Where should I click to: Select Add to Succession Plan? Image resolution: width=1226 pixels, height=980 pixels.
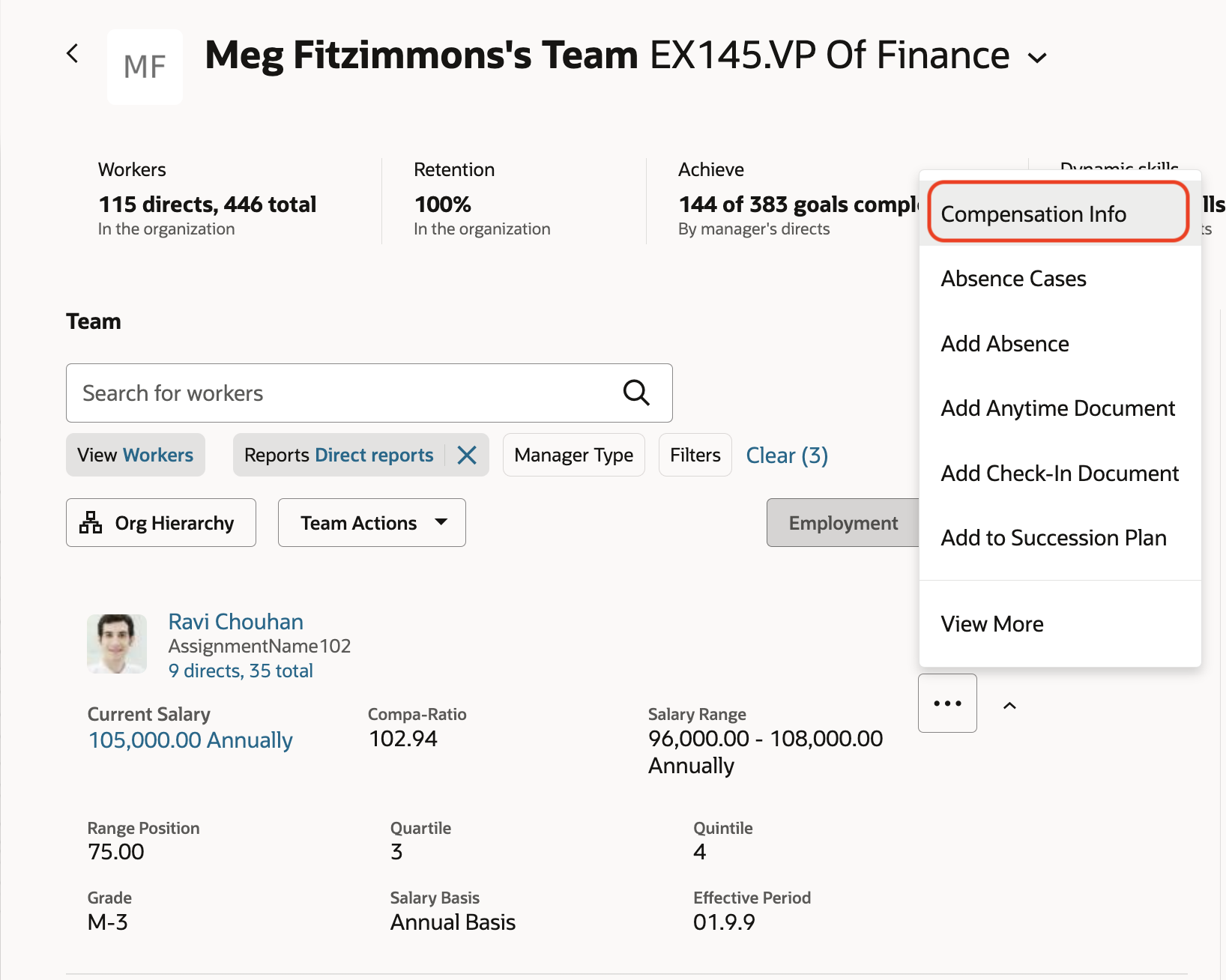(1054, 538)
